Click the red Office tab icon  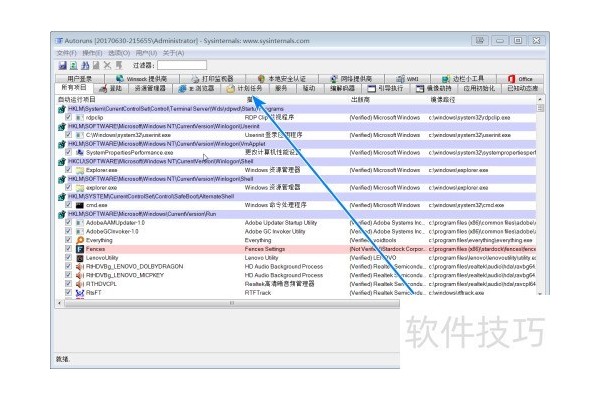click(511, 79)
